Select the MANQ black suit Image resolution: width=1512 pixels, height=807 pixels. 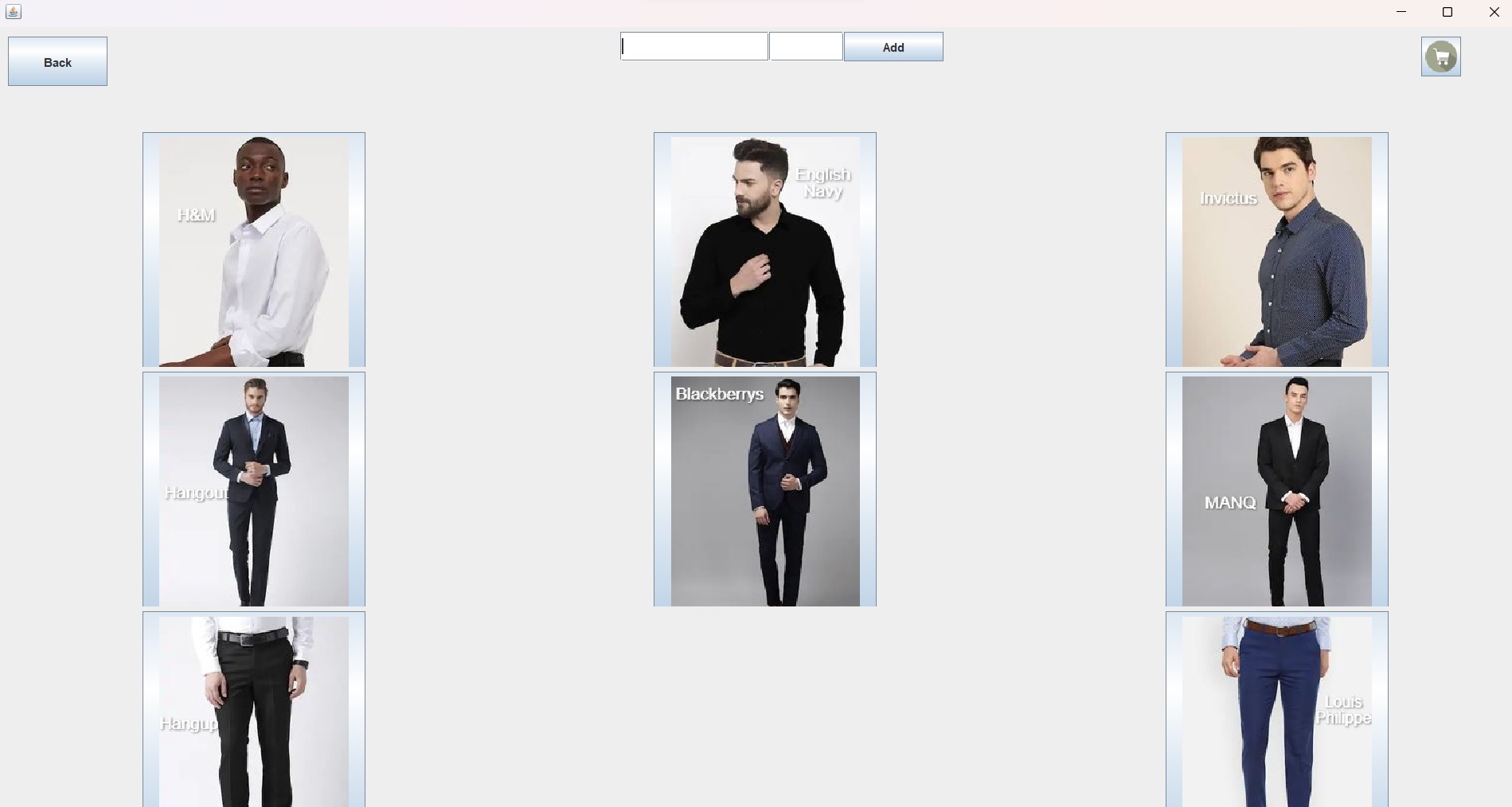1276,489
